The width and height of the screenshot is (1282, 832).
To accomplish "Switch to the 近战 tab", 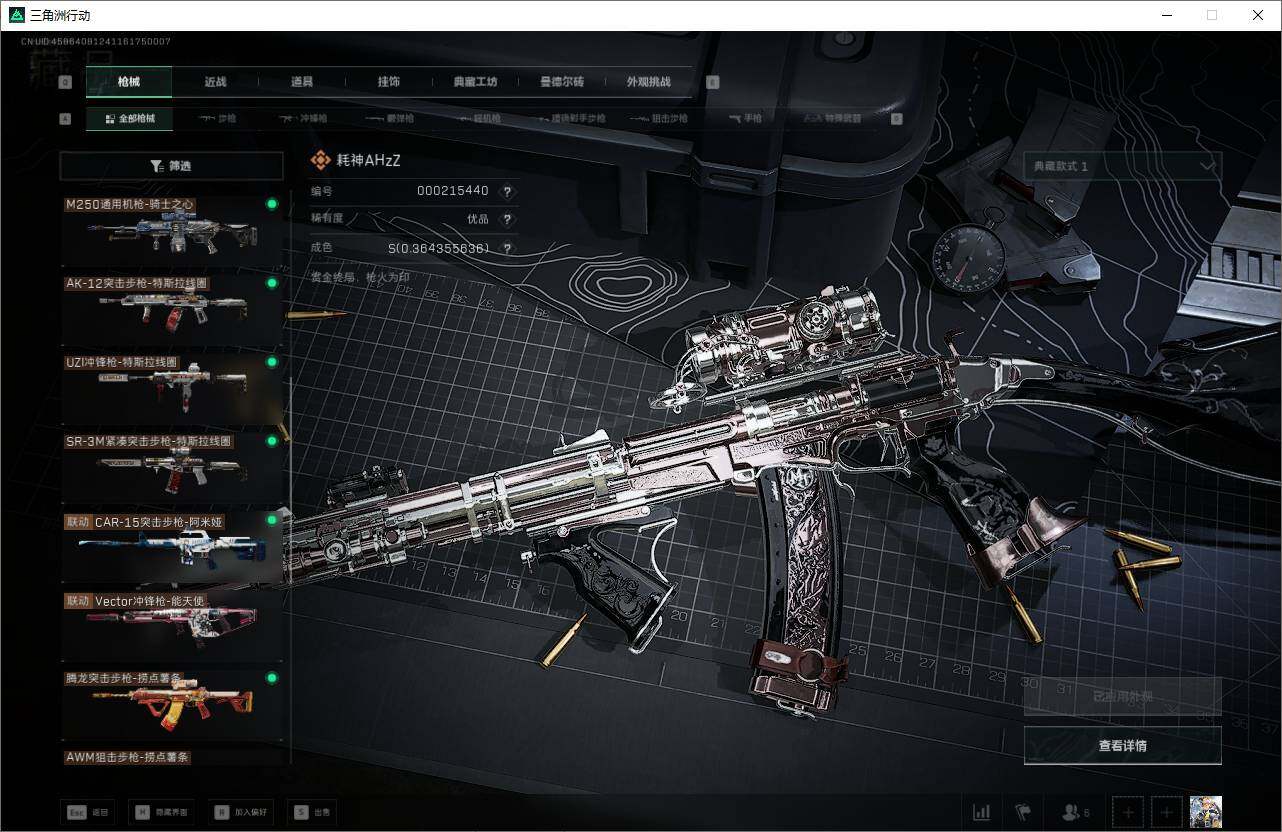I will click(215, 82).
